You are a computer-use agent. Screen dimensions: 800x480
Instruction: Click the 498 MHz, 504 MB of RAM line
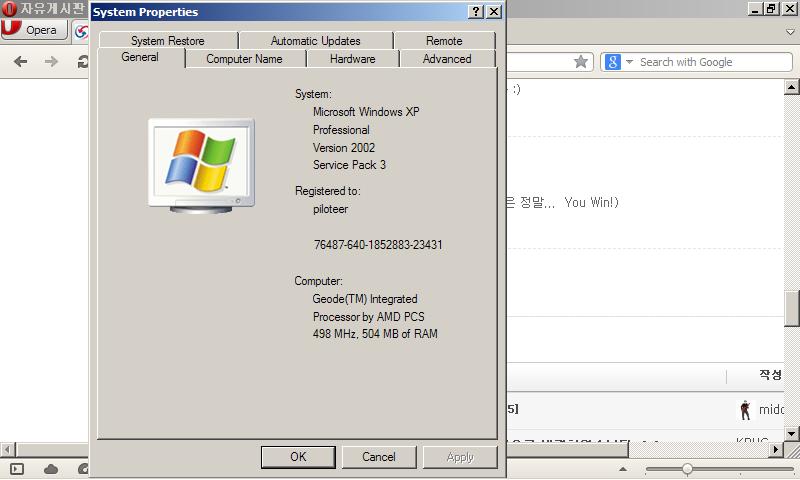coord(375,334)
